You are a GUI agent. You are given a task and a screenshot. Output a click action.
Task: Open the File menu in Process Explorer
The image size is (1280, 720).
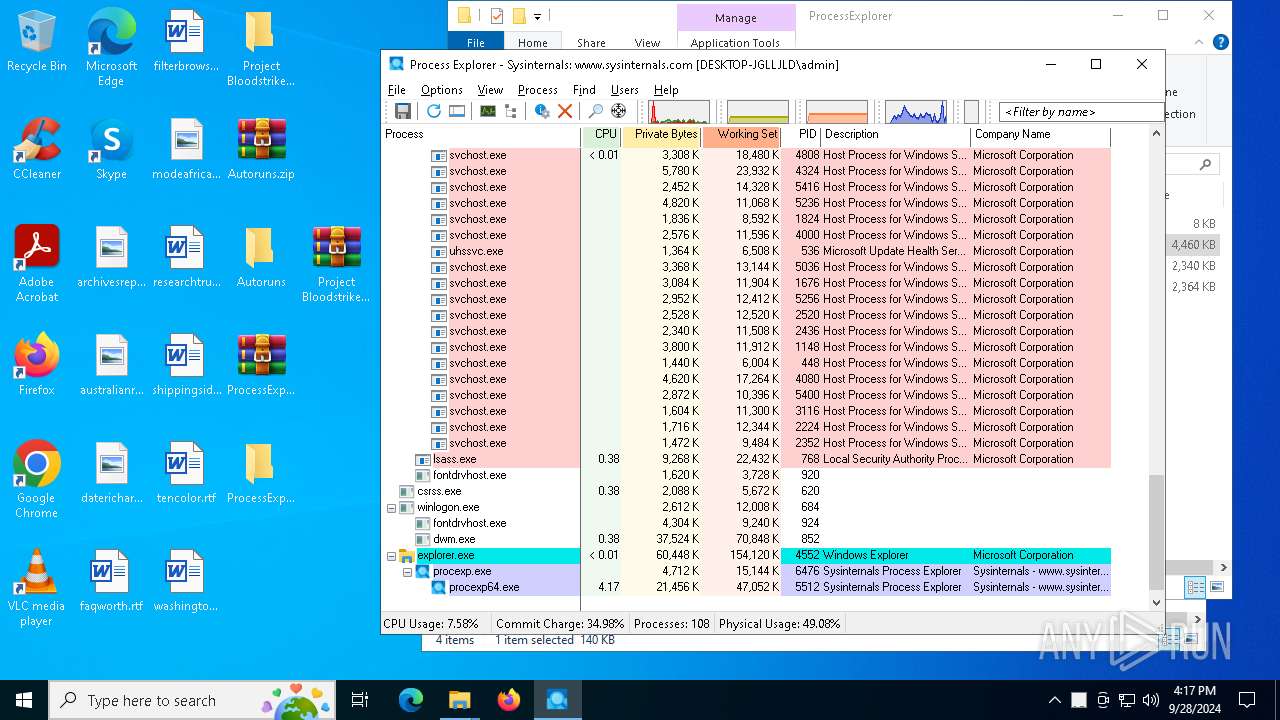(397, 90)
